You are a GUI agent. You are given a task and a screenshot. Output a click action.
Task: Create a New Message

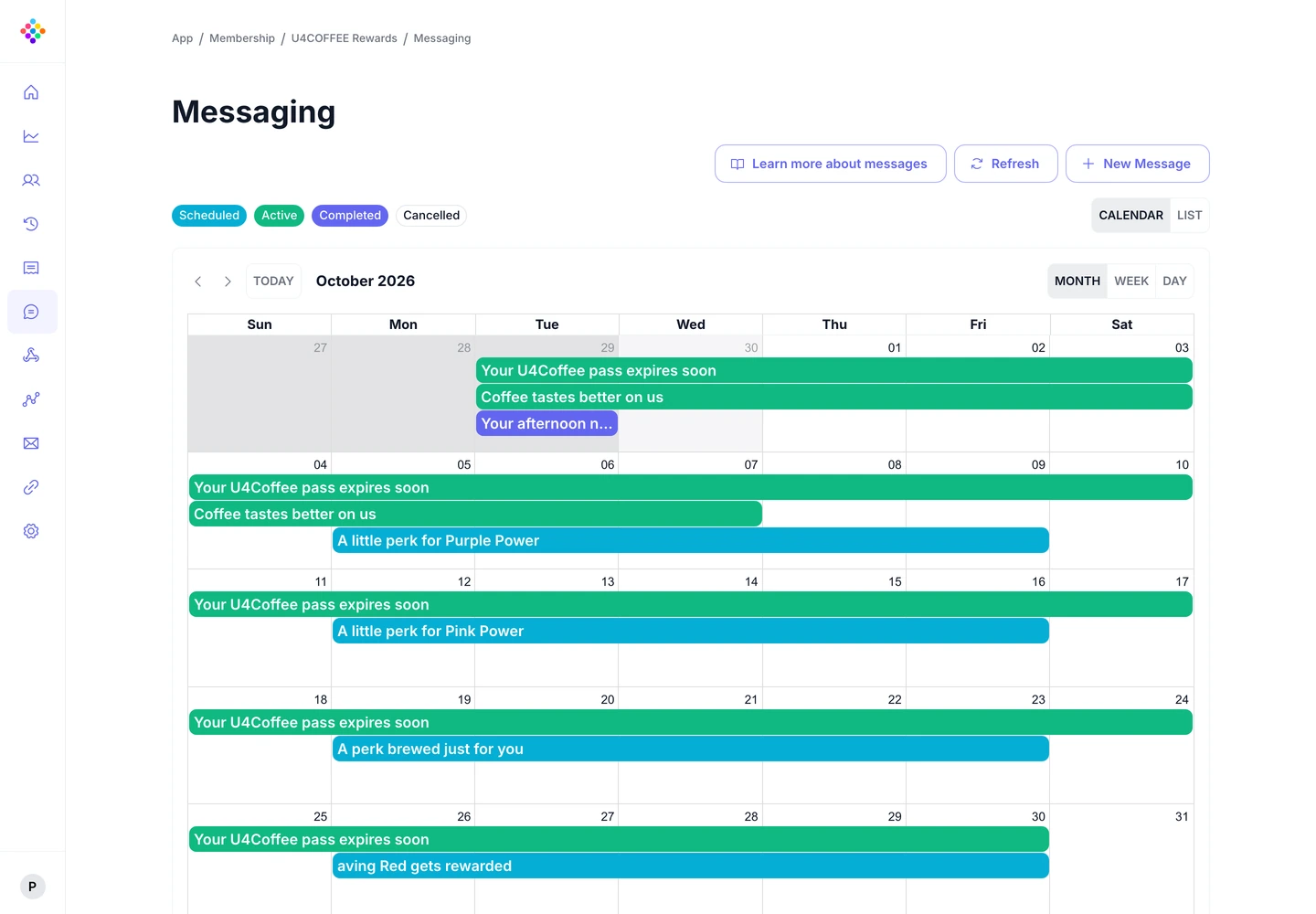[1138, 164]
